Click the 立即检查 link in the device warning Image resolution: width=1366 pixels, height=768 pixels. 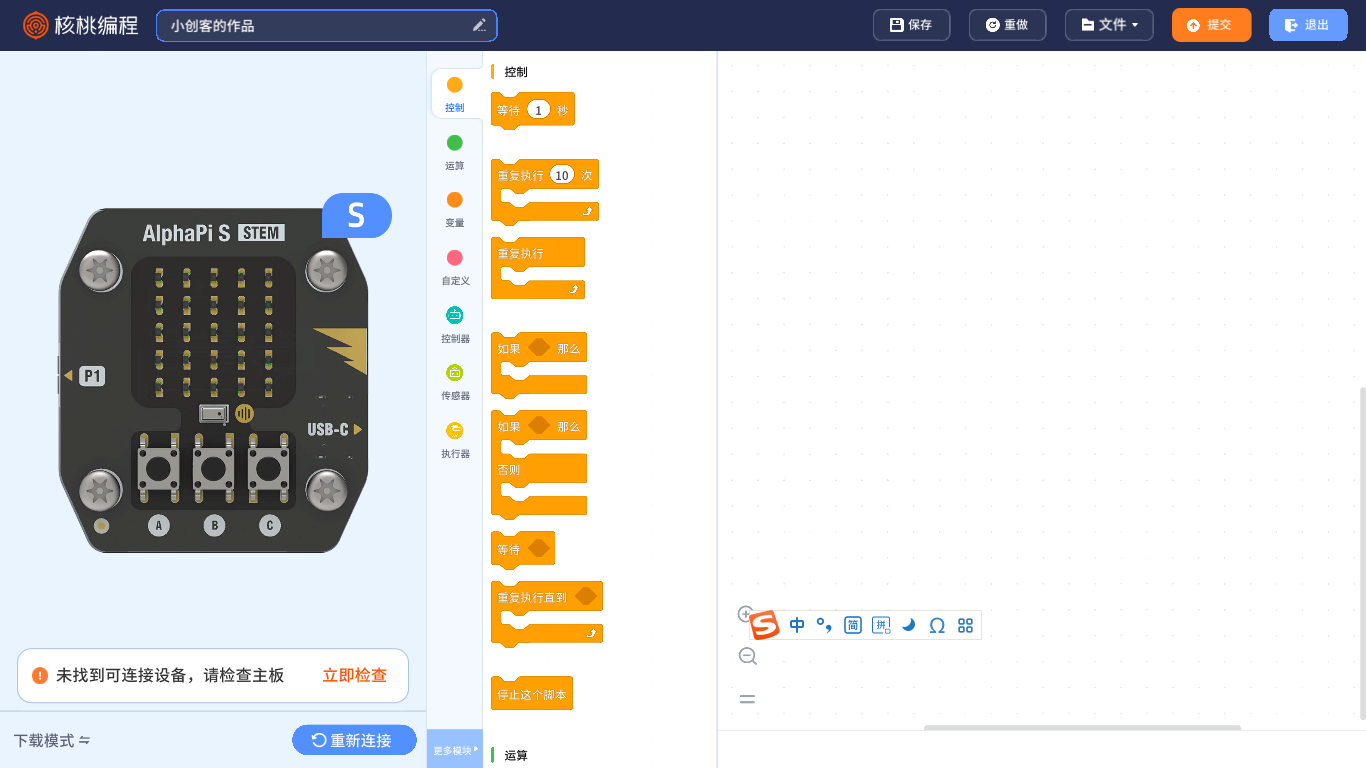(355, 675)
